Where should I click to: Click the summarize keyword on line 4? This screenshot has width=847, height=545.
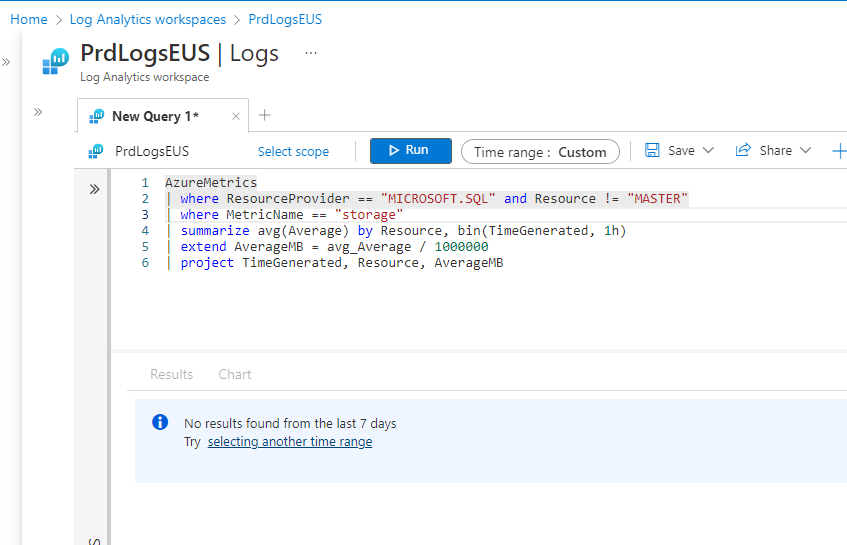[x=215, y=231]
